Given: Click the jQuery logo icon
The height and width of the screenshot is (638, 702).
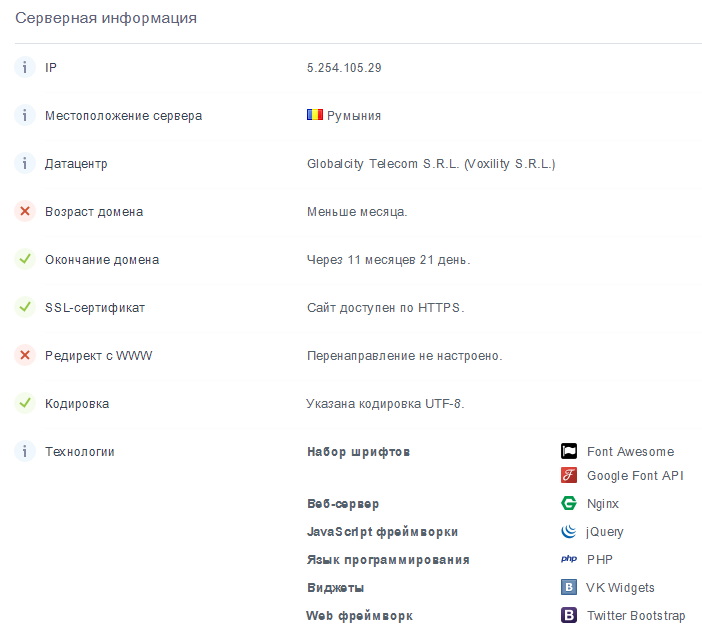Looking at the screenshot, I should 569,531.
